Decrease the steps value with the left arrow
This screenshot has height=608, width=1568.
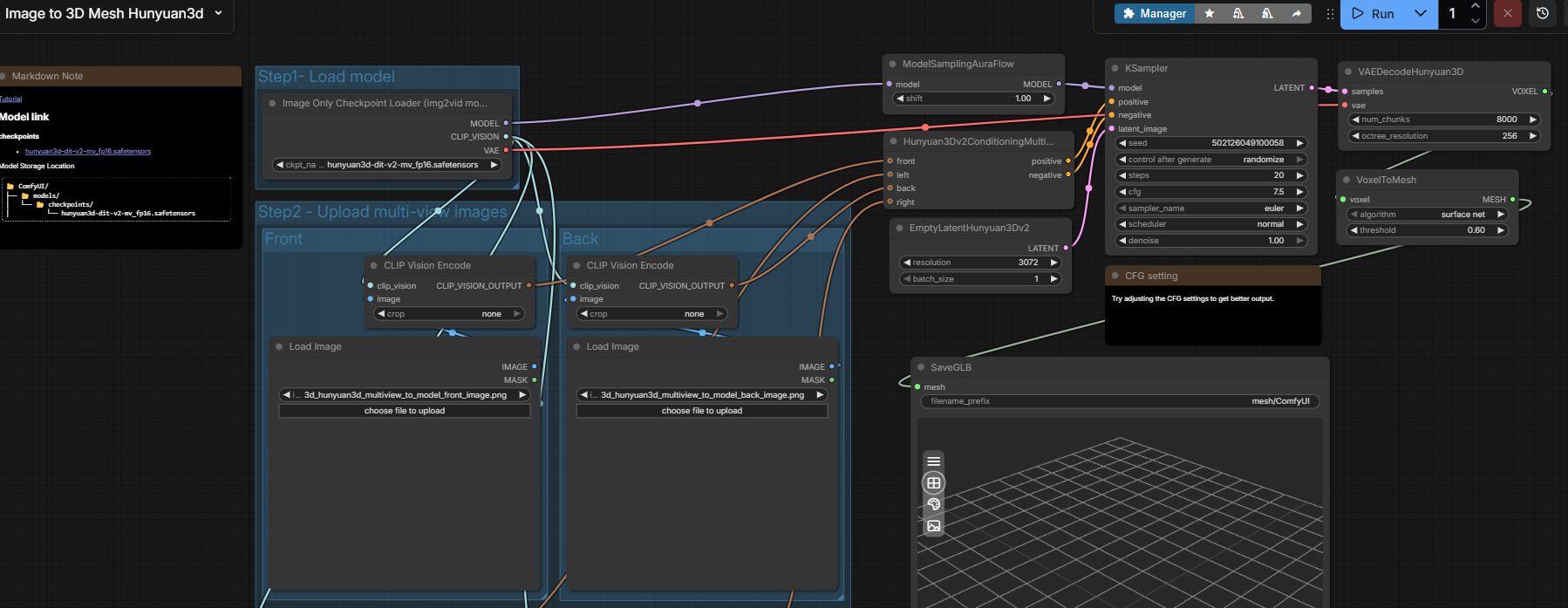pyautogui.click(x=1122, y=175)
